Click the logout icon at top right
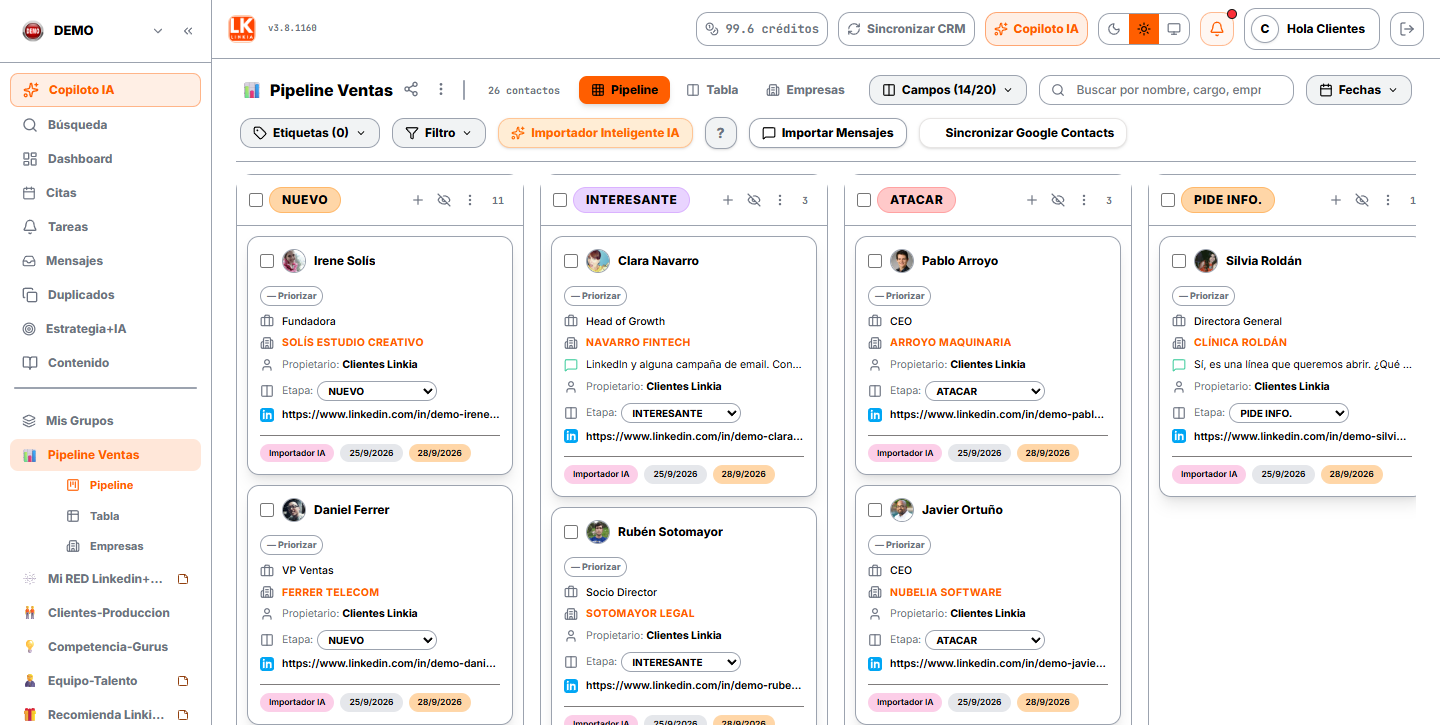 click(x=1407, y=29)
